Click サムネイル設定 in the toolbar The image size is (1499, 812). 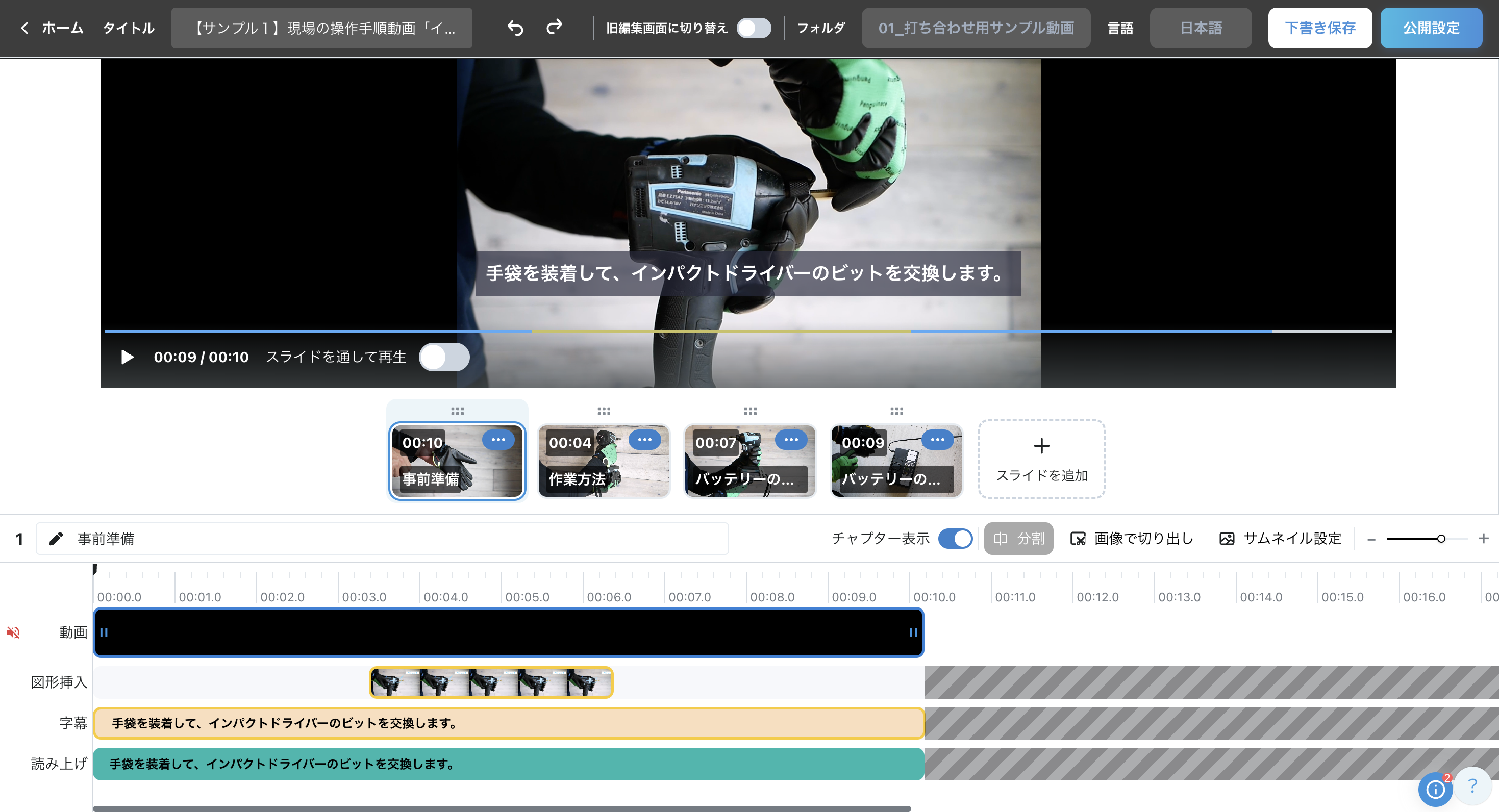[x=1280, y=539]
